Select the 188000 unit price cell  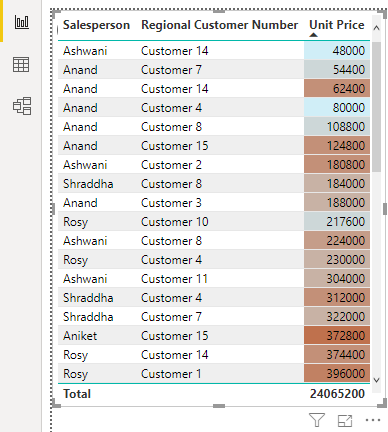[337, 203]
